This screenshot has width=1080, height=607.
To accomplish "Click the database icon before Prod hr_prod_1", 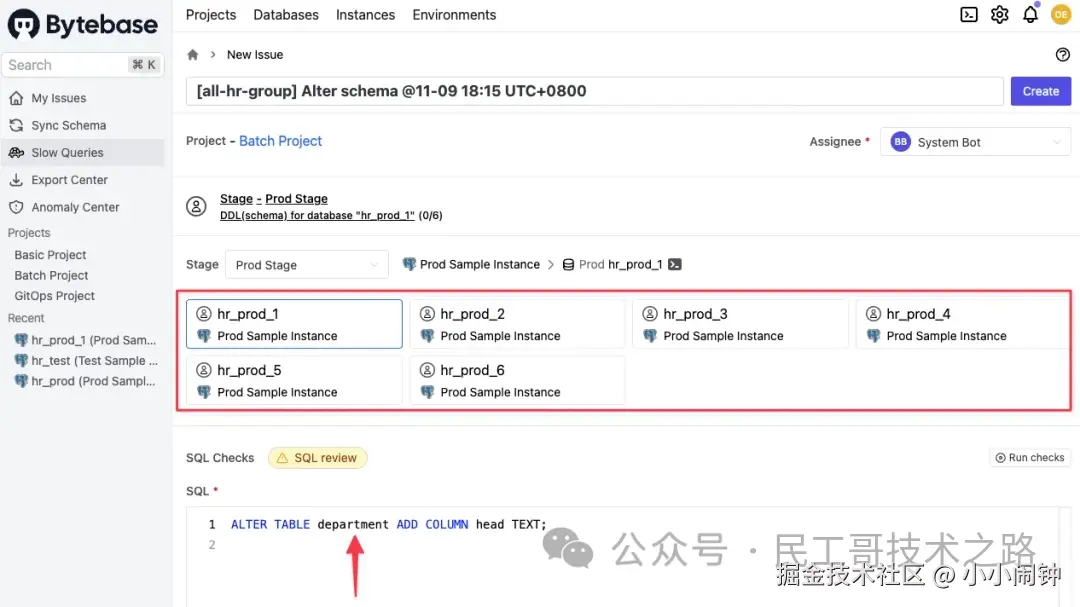I will 568,265.
